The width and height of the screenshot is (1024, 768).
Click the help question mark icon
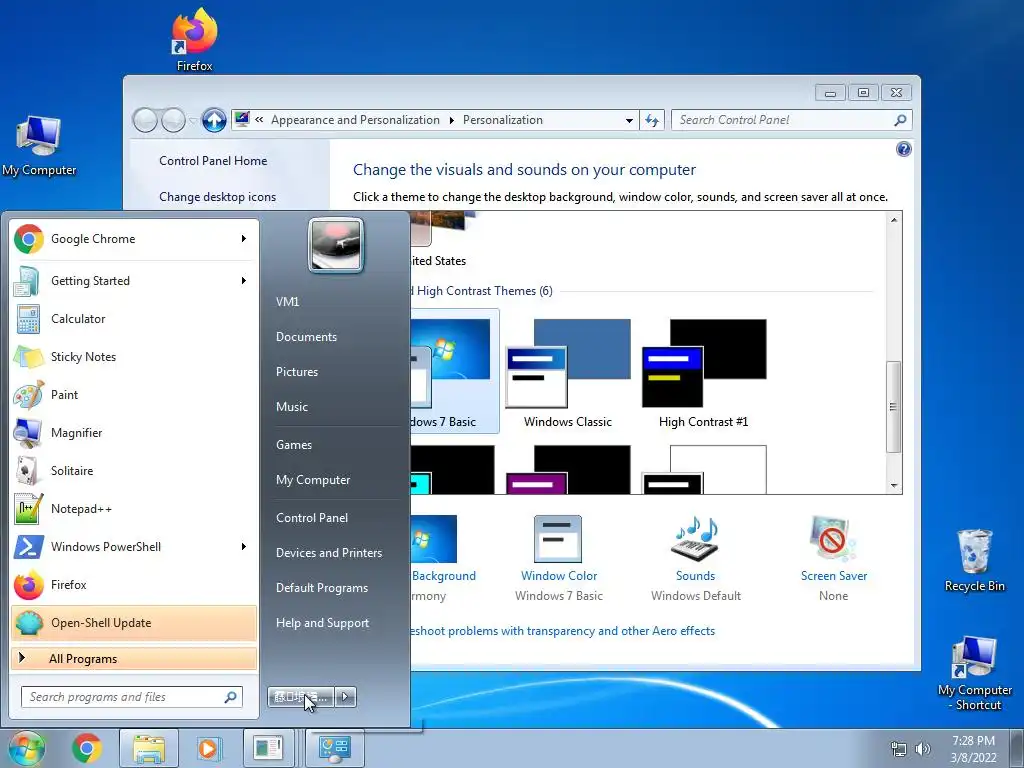pos(903,150)
